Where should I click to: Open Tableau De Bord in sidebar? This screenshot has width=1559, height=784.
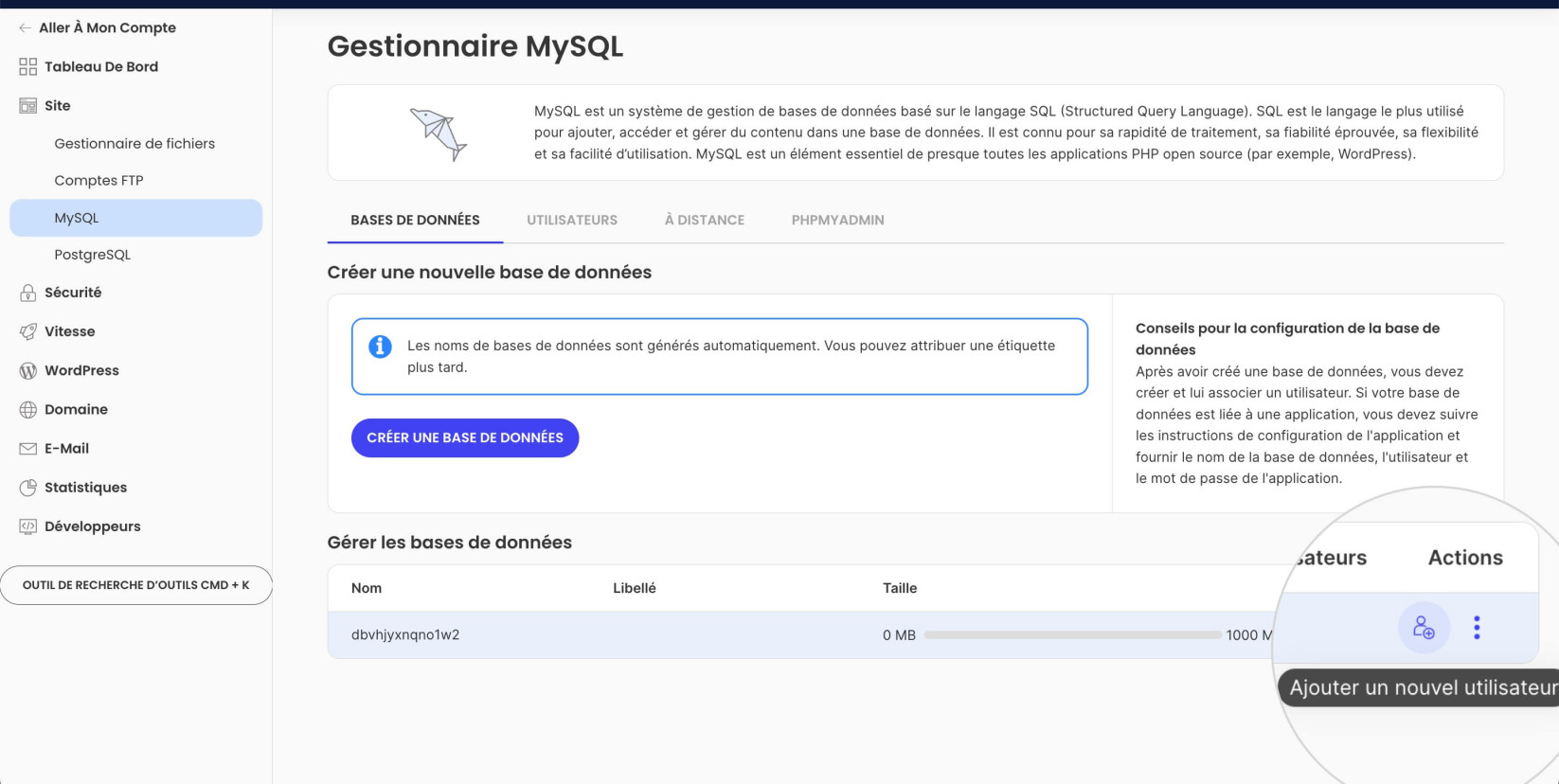click(x=101, y=66)
